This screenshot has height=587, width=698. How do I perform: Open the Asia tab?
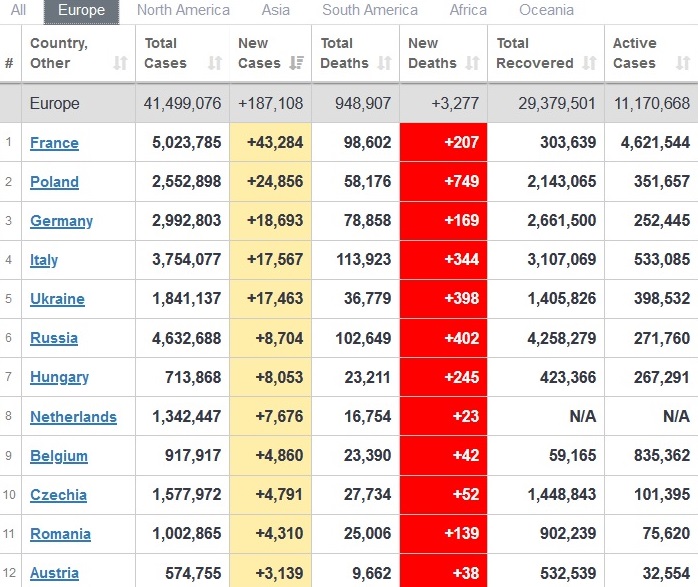(276, 10)
